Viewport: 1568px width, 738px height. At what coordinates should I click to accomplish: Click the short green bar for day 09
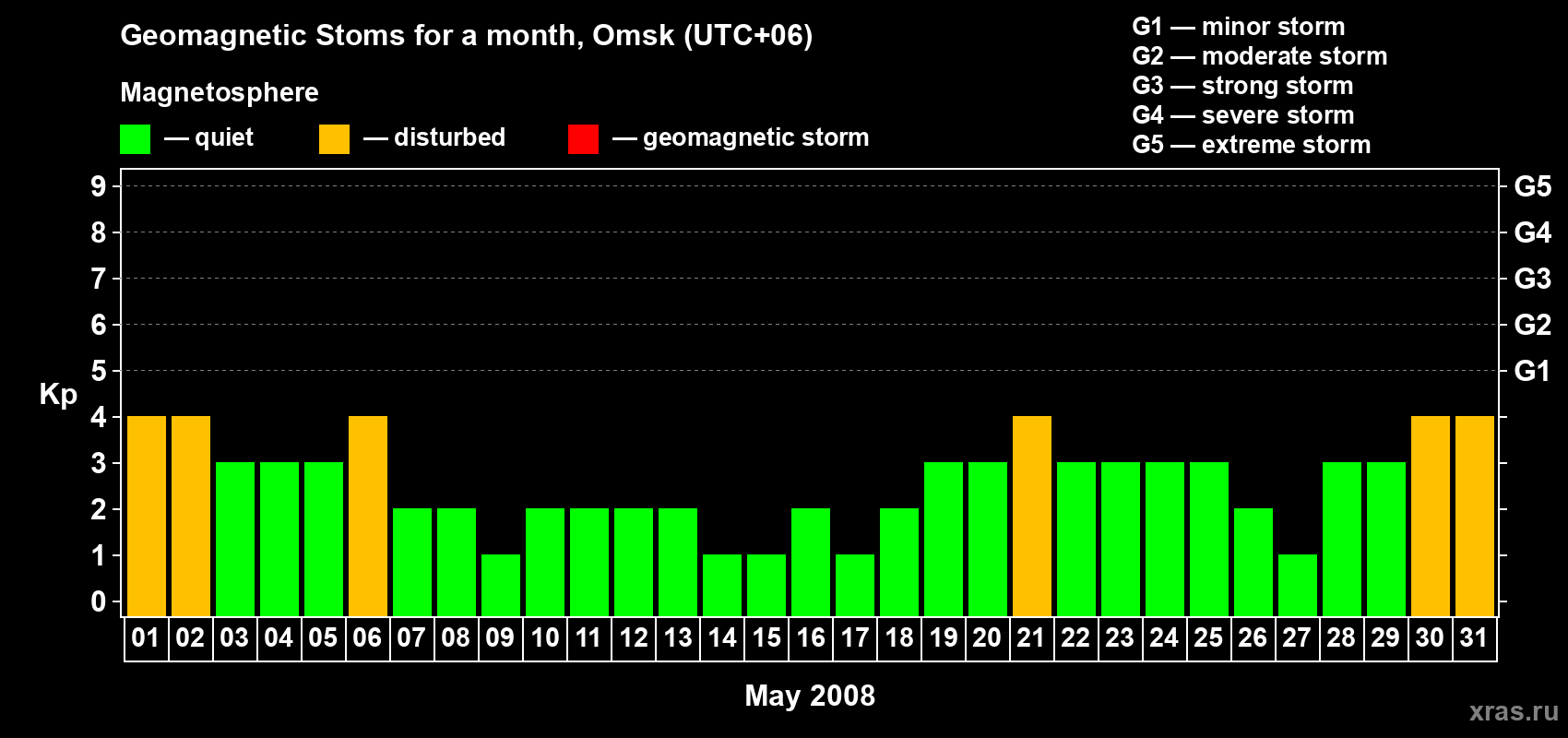[x=501, y=586]
